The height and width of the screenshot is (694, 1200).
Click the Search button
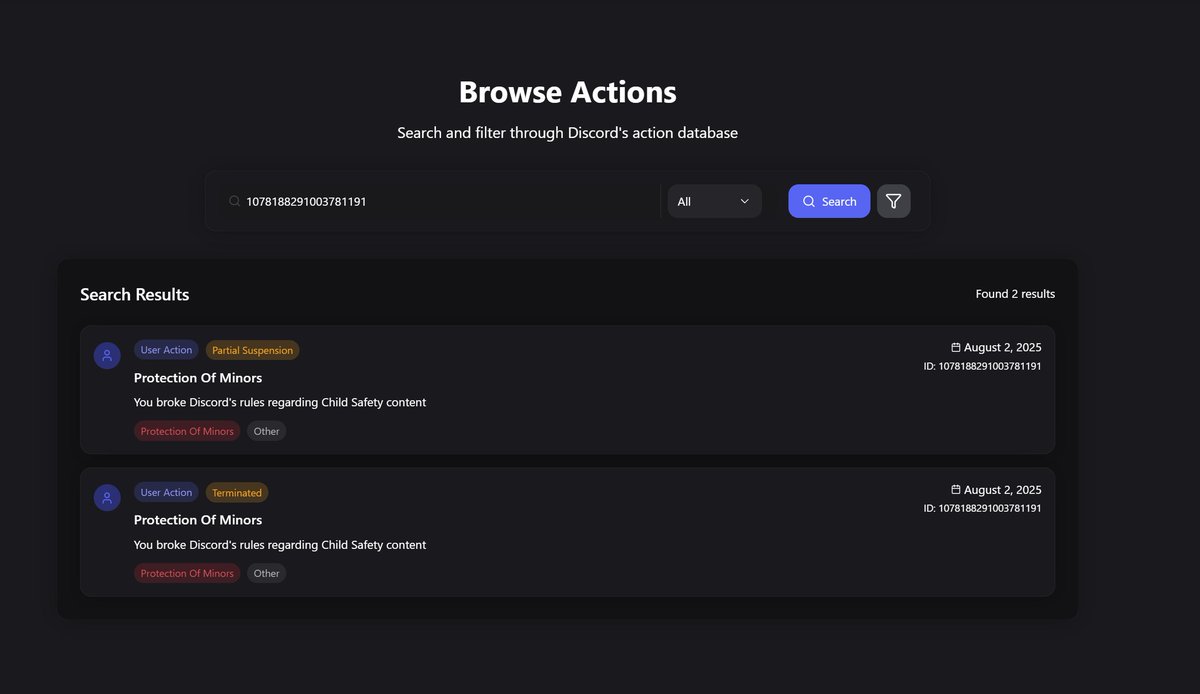pos(829,201)
